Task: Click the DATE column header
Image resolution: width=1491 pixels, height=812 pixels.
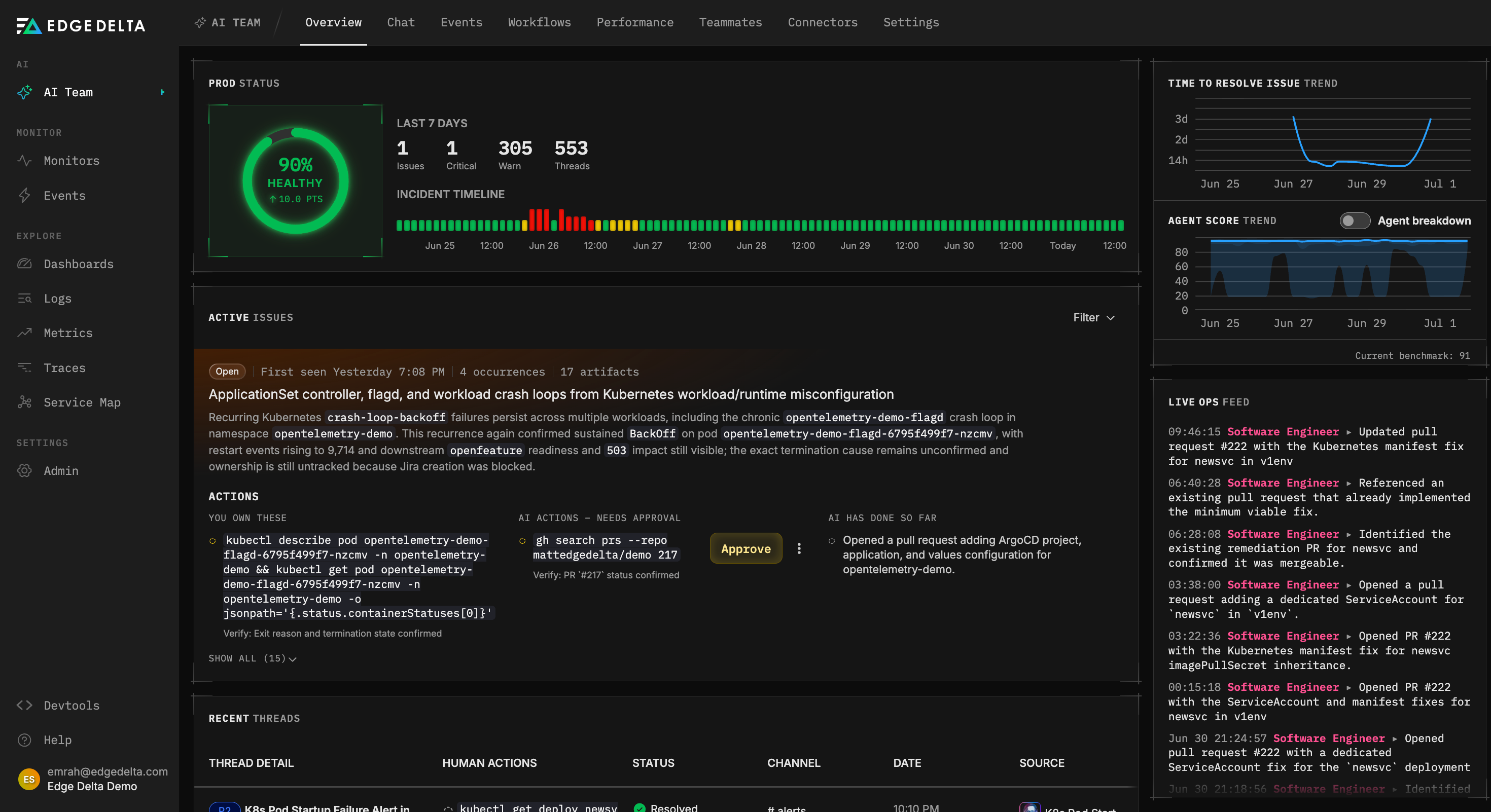Action: pos(907,763)
